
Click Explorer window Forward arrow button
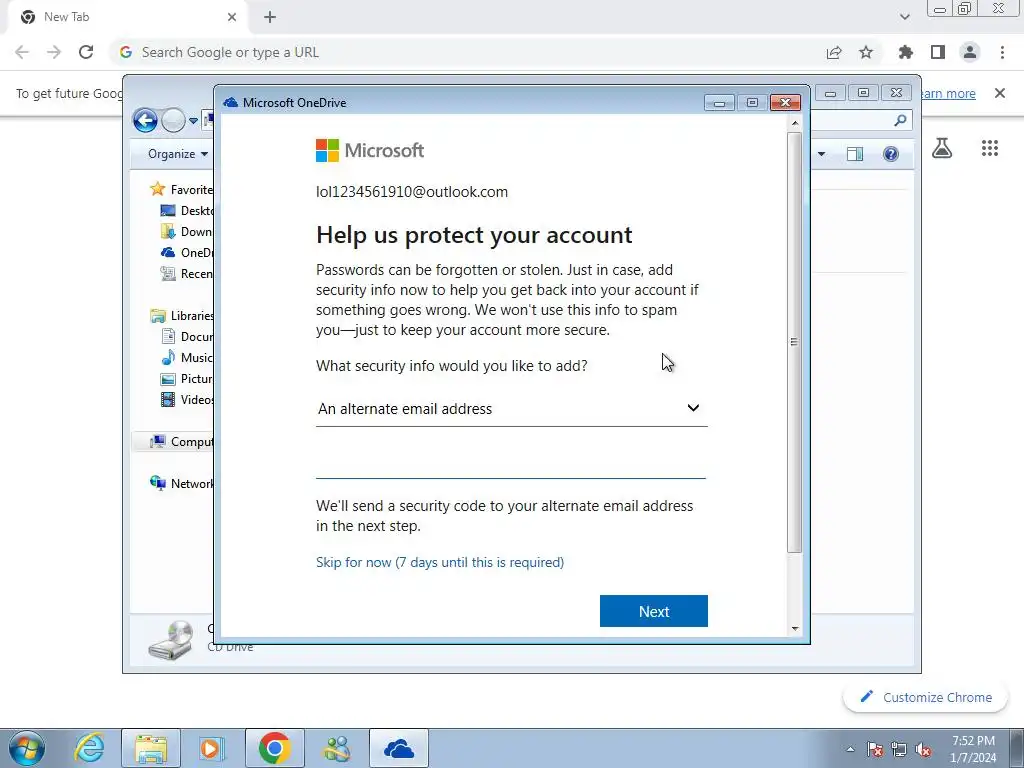point(173,120)
